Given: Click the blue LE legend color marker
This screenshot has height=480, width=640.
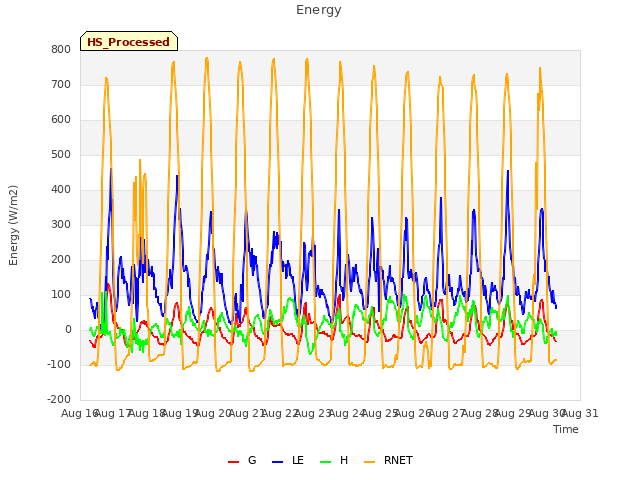Looking at the screenshot, I should pyautogui.click(x=277, y=462).
